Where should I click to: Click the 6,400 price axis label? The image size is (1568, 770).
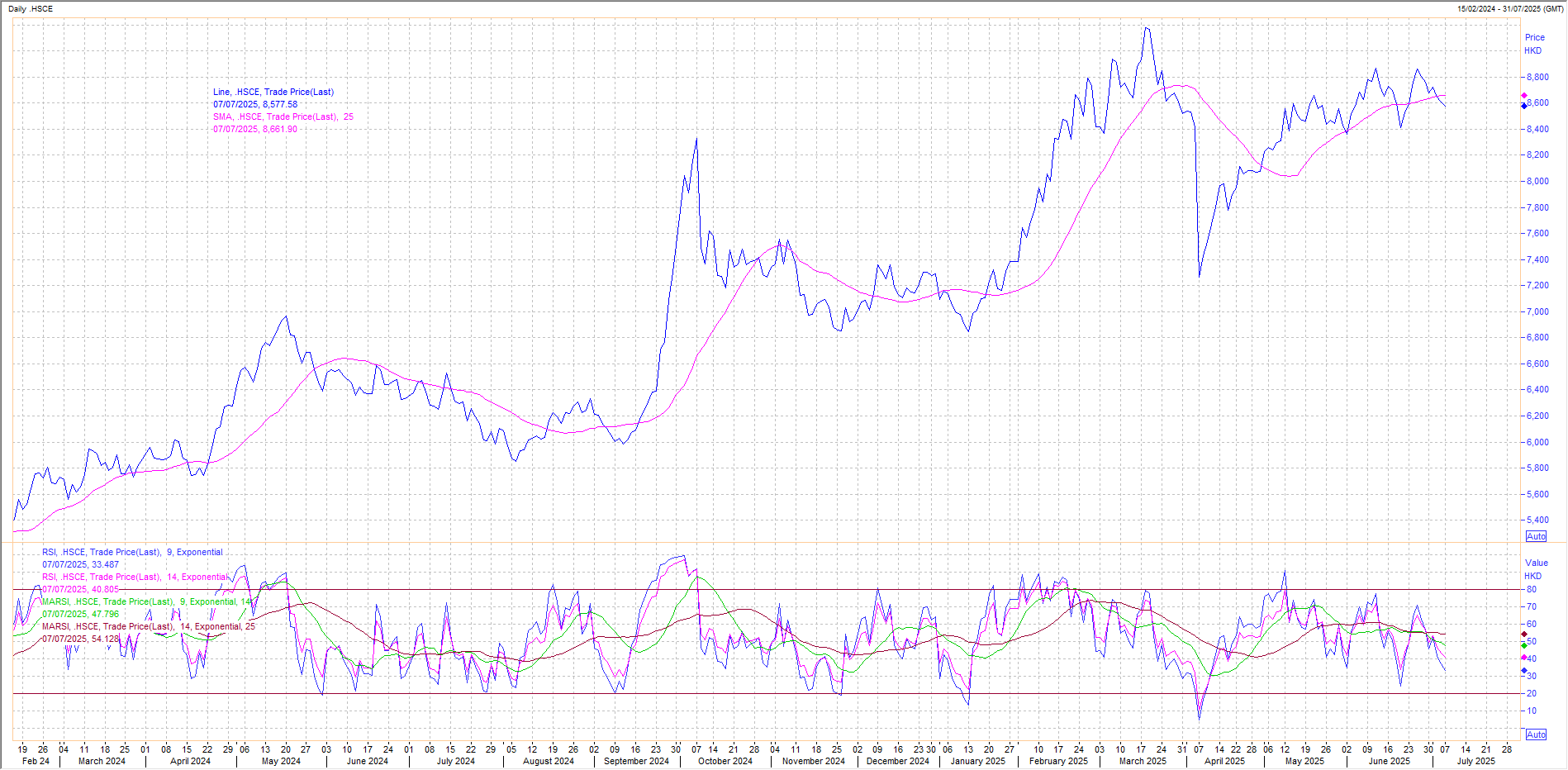click(x=1537, y=389)
